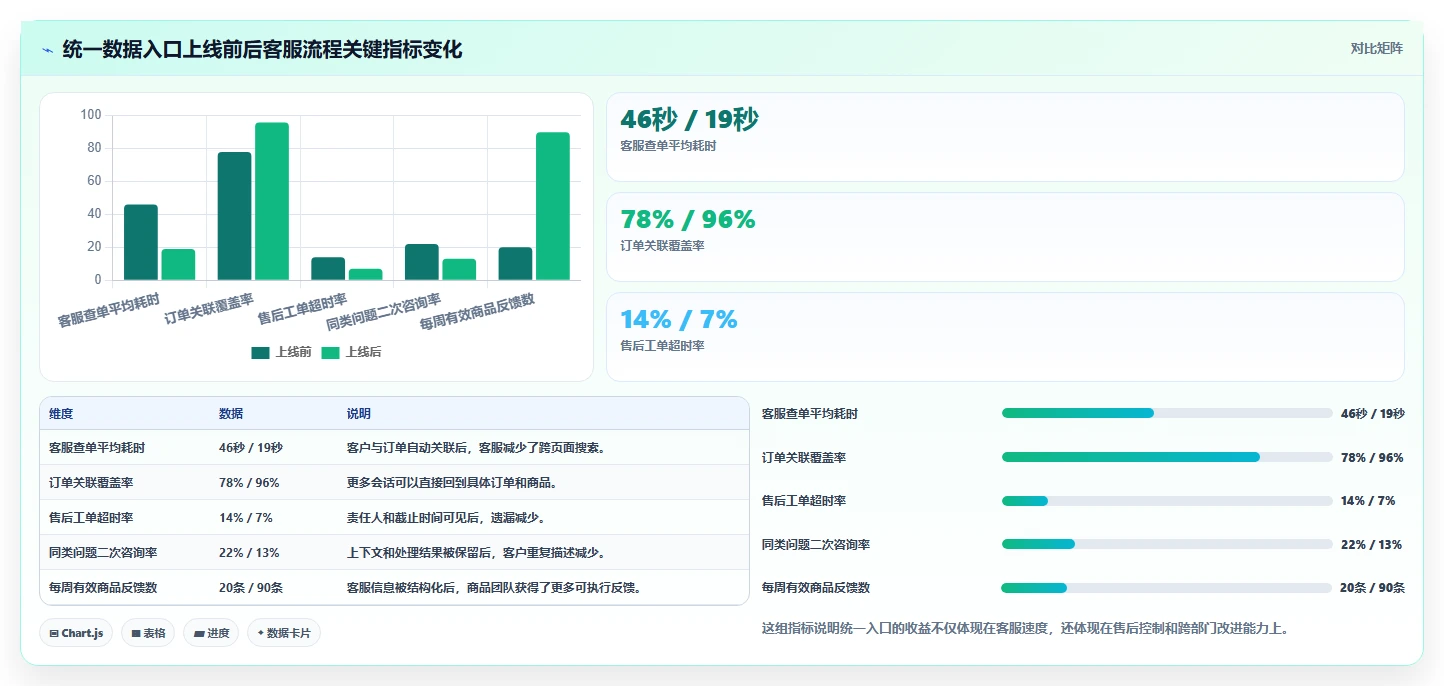
Task: Click the 上线后 bar for 同类问题二次咨询率
Action: tap(459, 269)
